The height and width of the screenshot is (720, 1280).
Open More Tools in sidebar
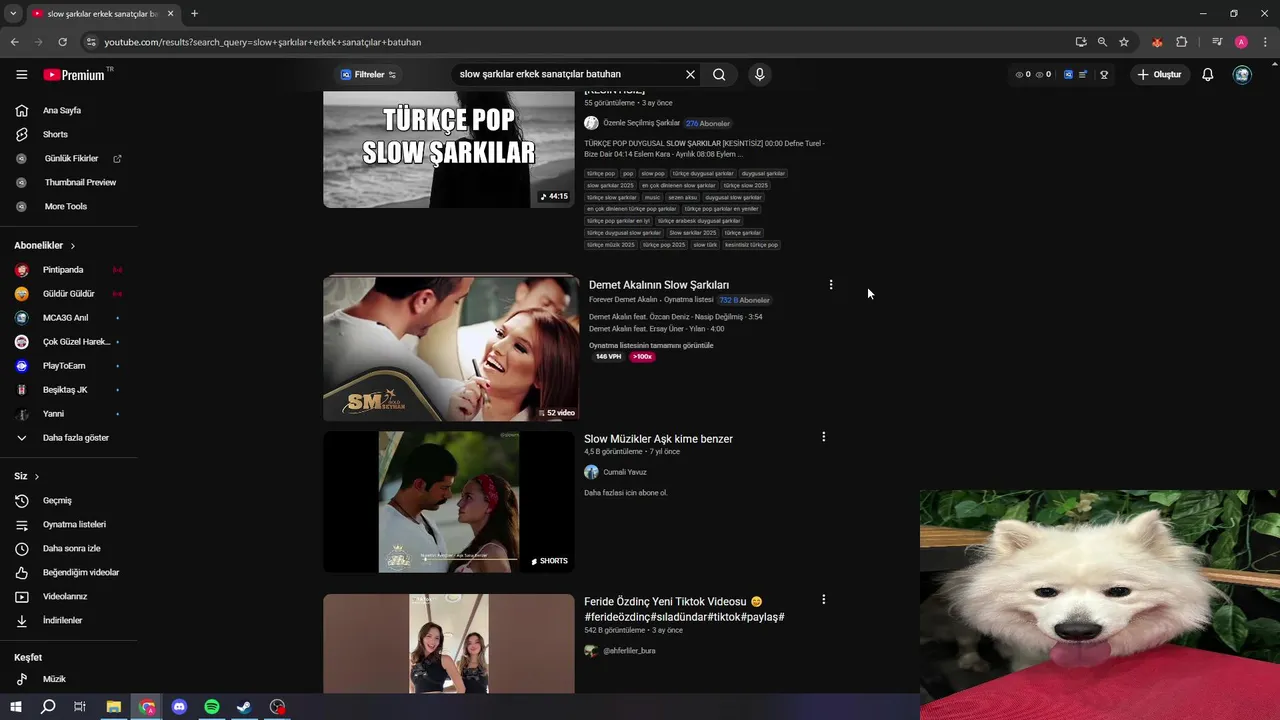[x=65, y=207]
